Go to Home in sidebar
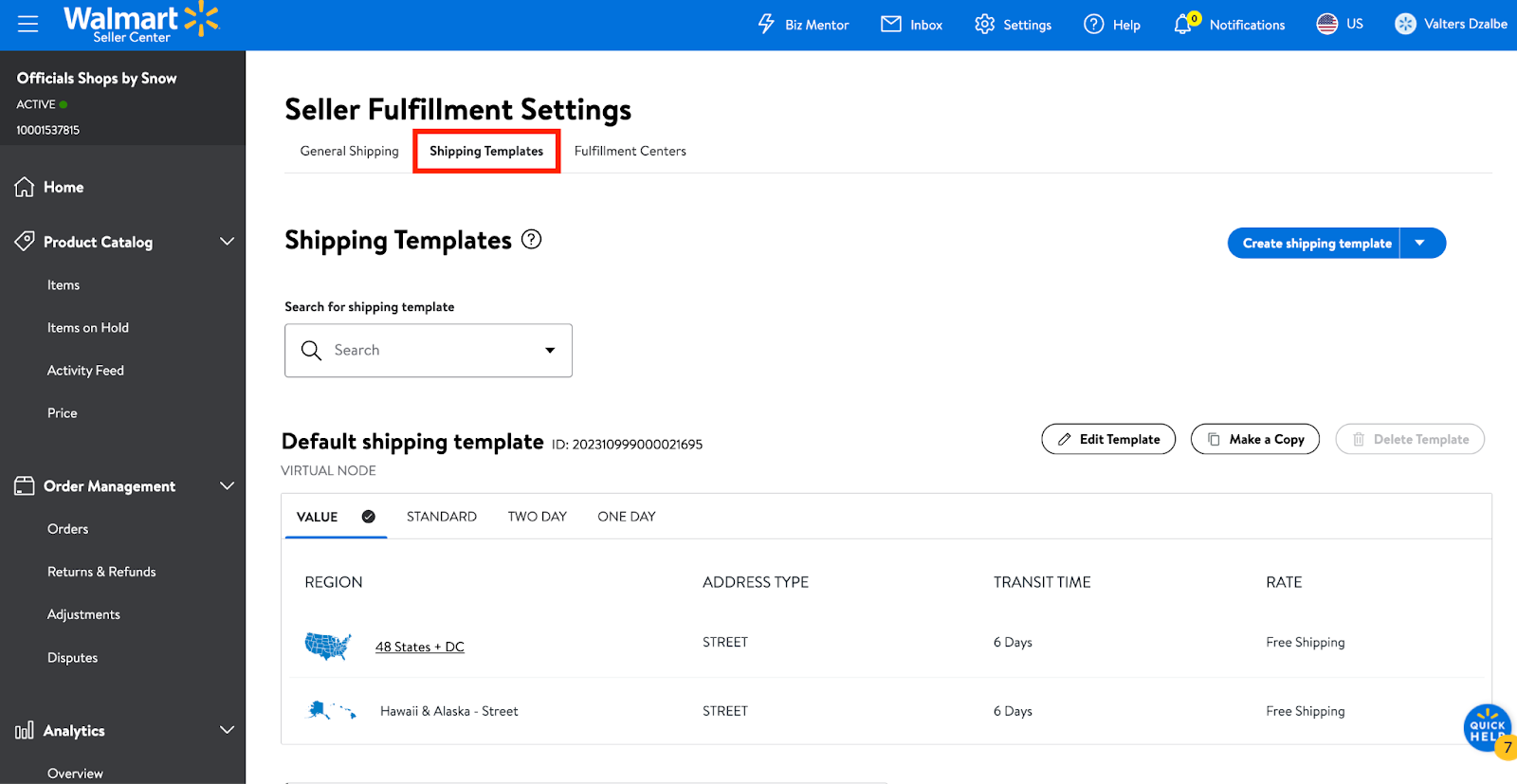Image resolution: width=1517 pixels, height=784 pixels. point(64,187)
